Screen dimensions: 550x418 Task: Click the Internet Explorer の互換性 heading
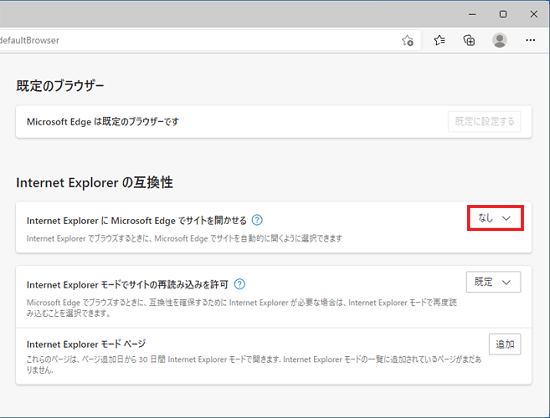click(x=94, y=183)
